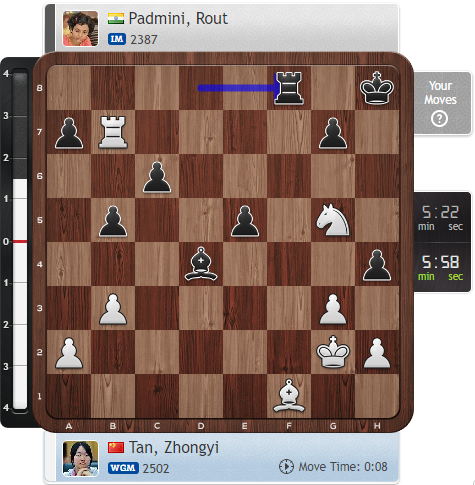Click the white king on g2
The width and height of the screenshot is (475, 485).
(x=333, y=352)
